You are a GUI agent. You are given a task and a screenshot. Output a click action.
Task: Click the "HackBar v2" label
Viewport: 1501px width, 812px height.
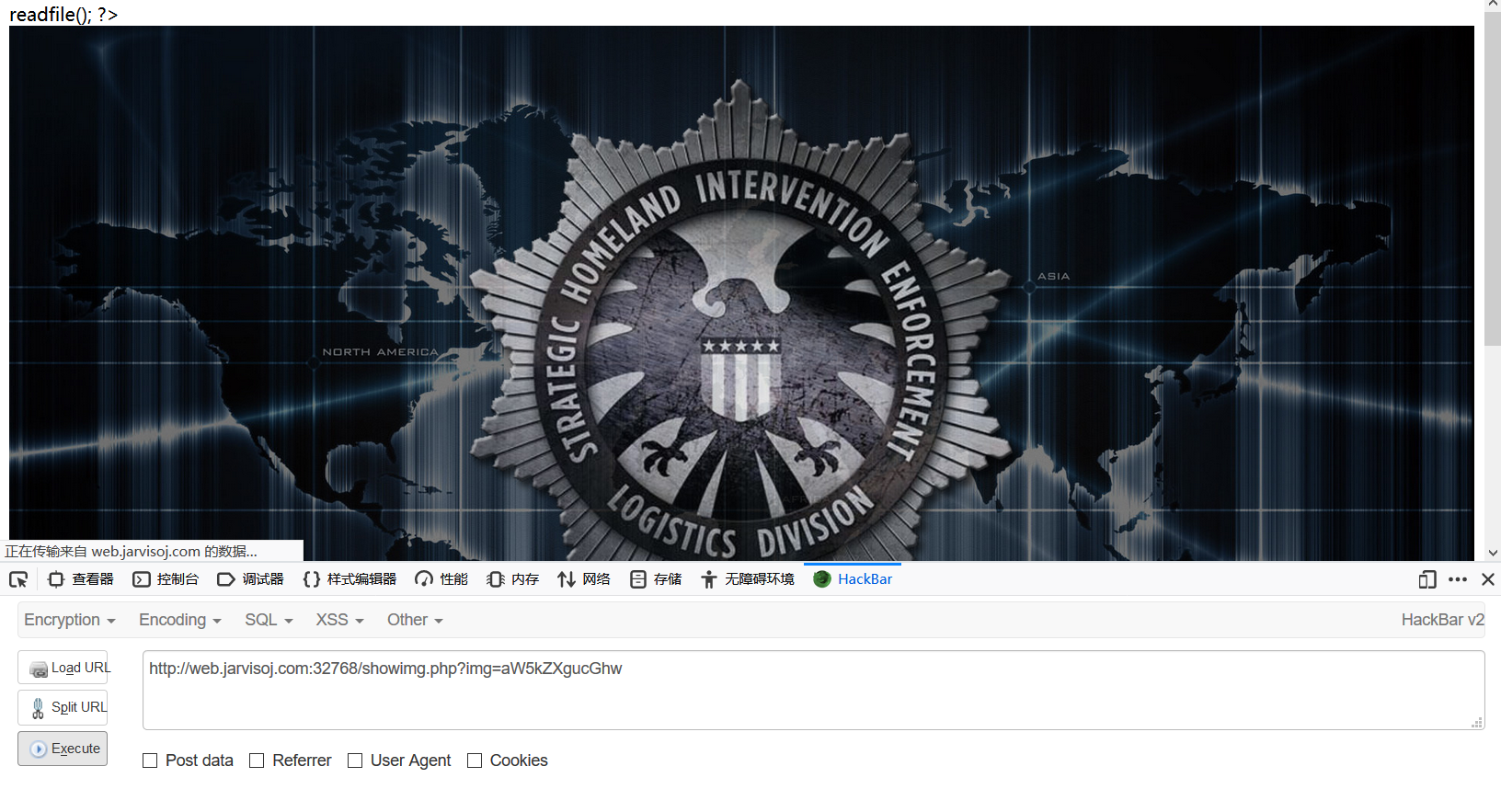click(x=1442, y=620)
